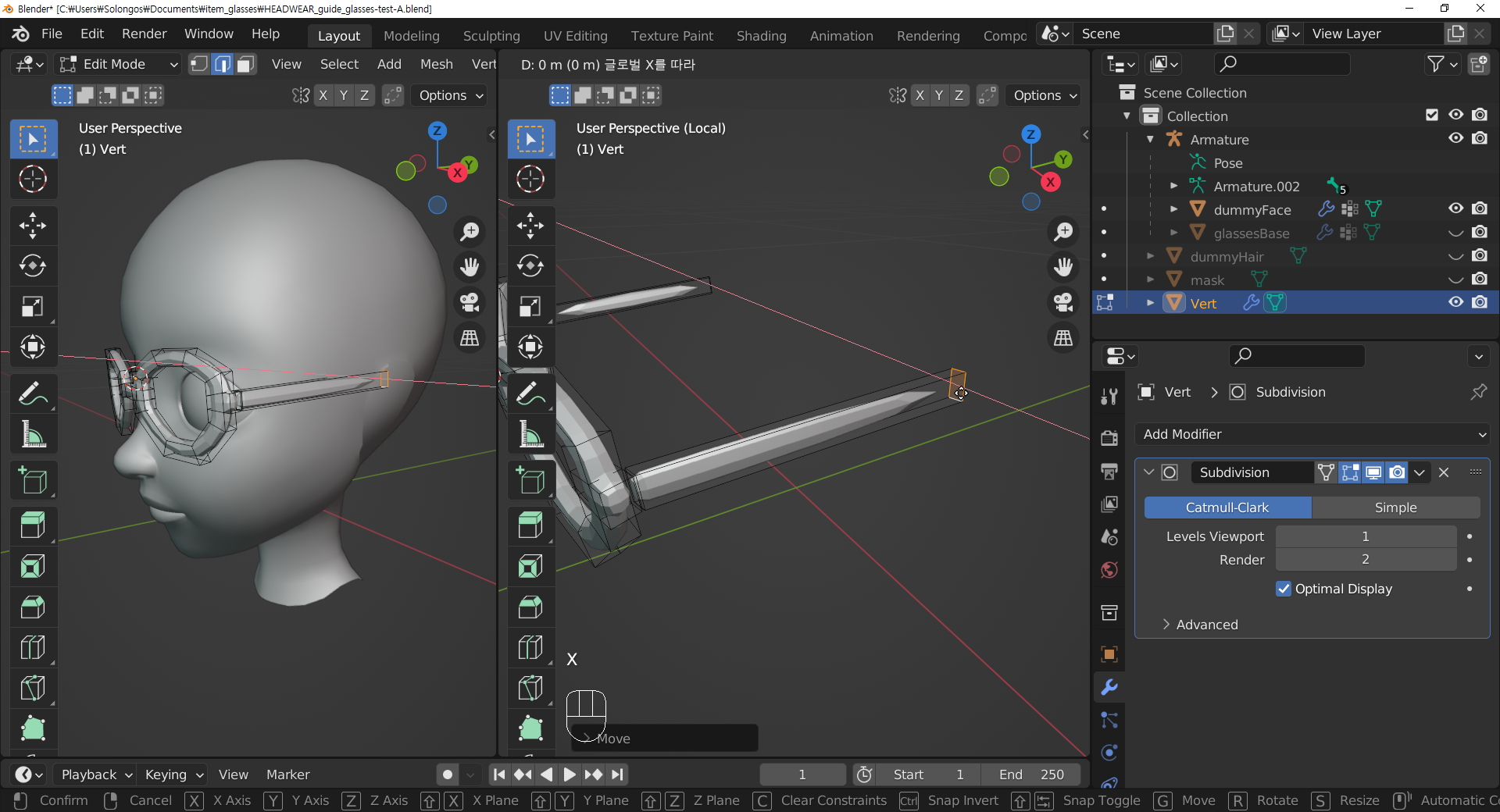The image size is (1500, 812).
Task: Show the hidden glassesBase object
Action: coord(1455,232)
